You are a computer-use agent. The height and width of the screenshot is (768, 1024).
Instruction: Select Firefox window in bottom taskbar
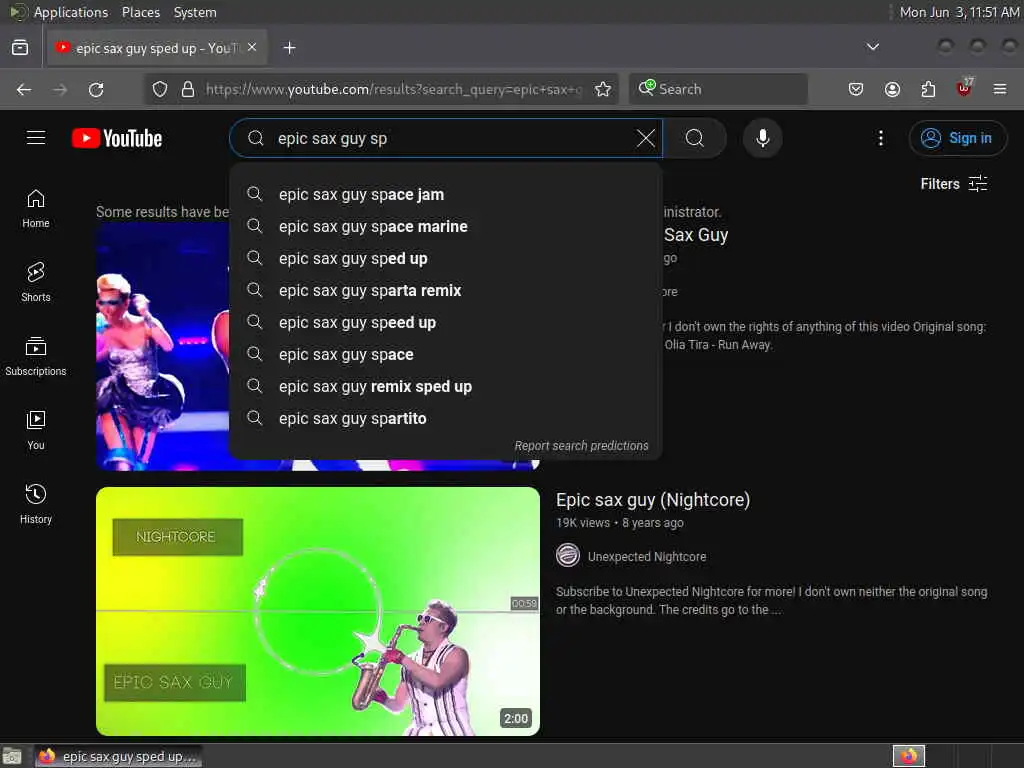(x=119, y=756)
